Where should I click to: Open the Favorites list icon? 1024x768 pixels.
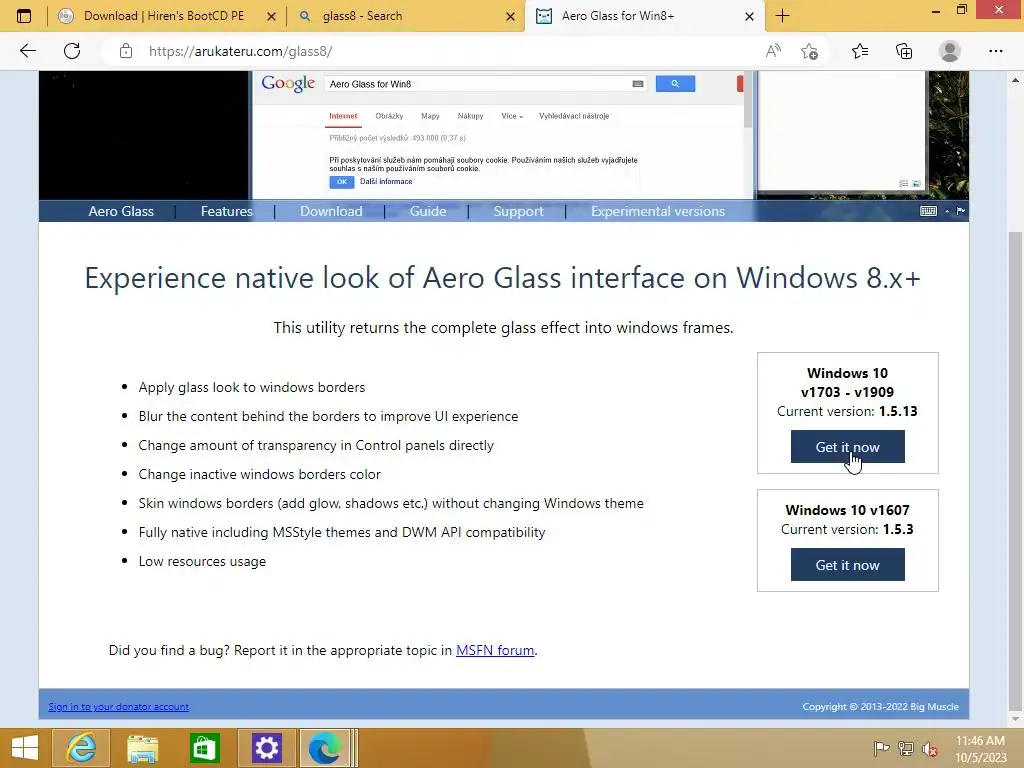pyautogui.click(x=860, y=51)
